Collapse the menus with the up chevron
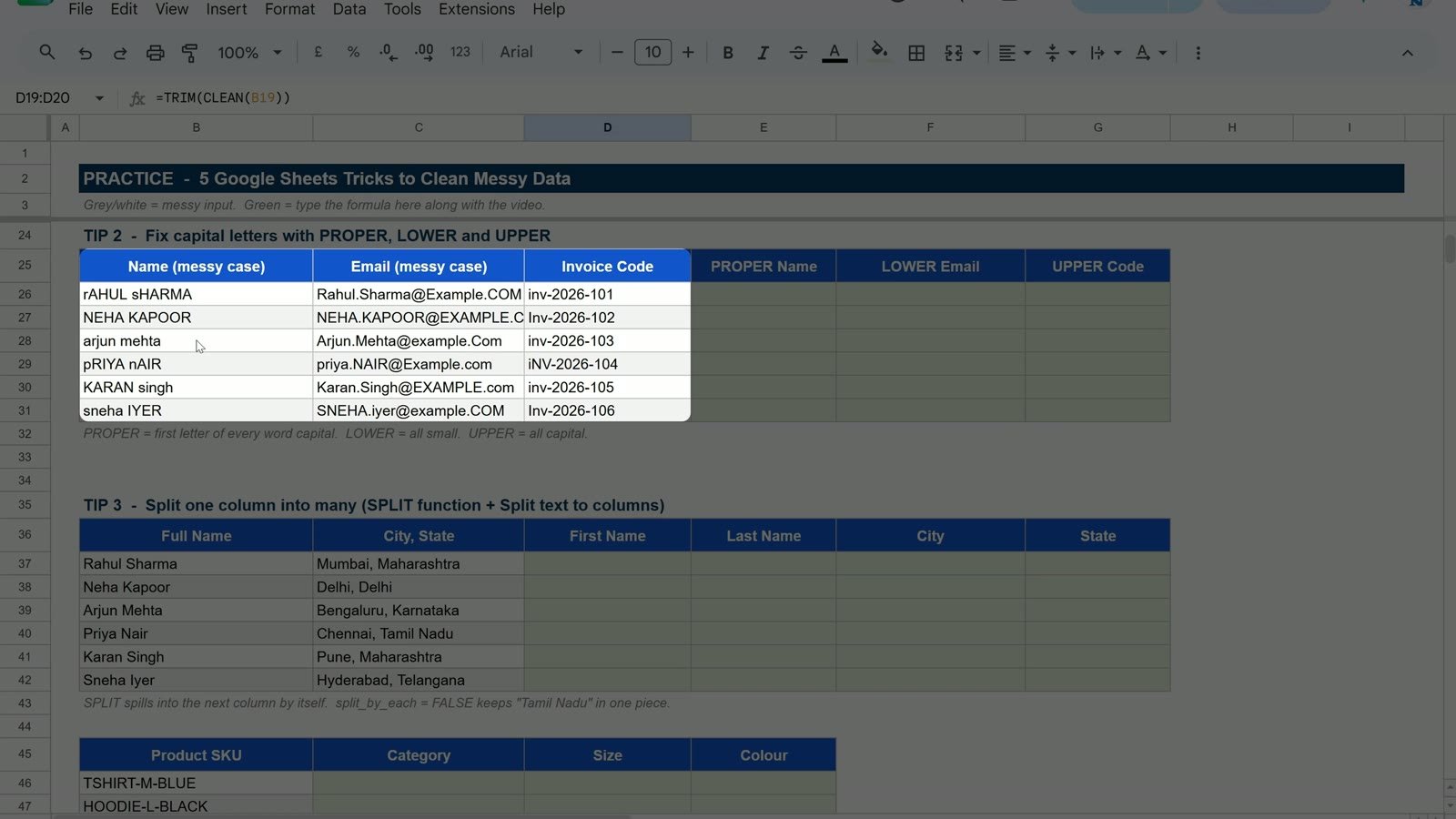Image resolution: width=1456 pixels, height=819 pixels. 1407,53
